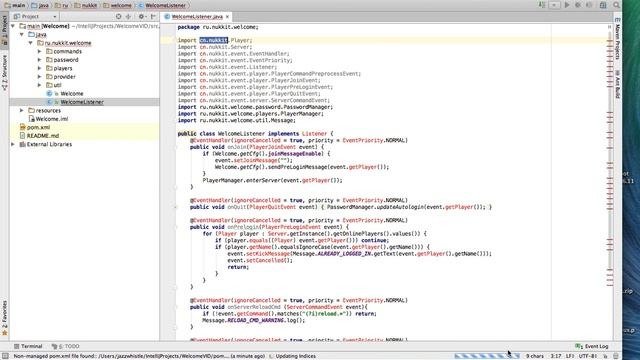Click the Run play icon

point(567,5)
